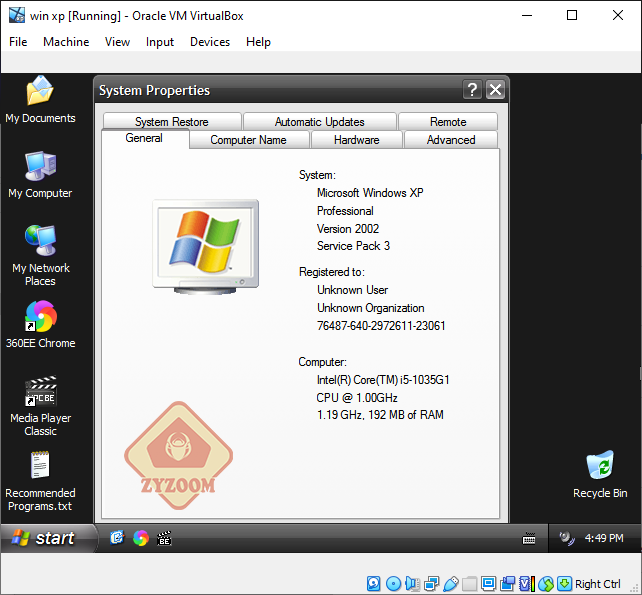
Task: Click the VirtualBox hard disk activity indicator
Action: [x=373, y=584]
